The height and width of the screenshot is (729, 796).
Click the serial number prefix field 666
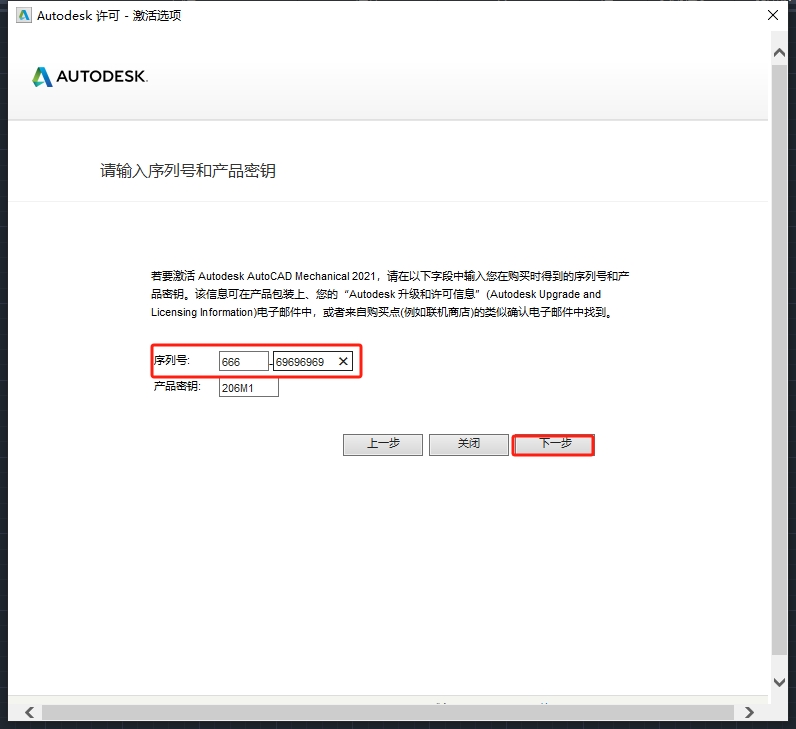[244, 361]
